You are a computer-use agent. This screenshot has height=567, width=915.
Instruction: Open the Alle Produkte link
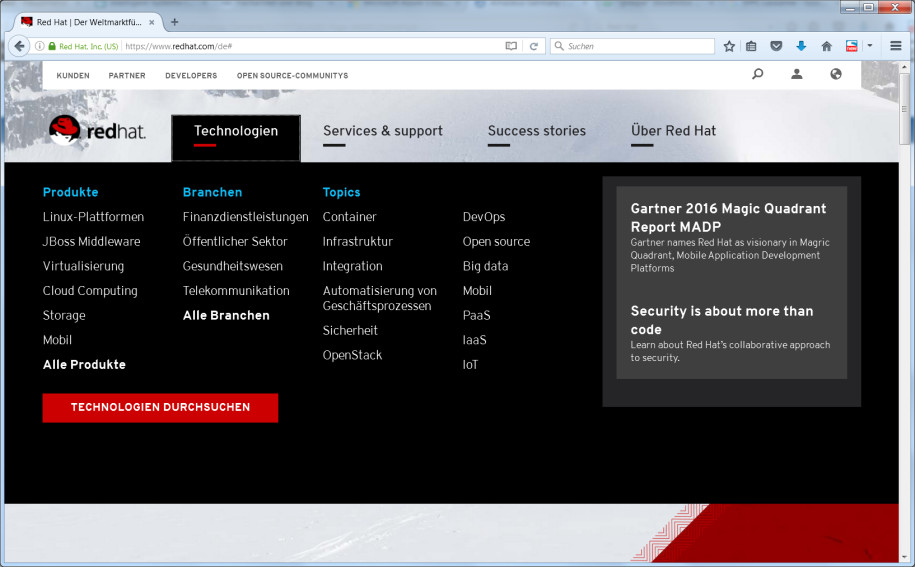coord(84,365)
